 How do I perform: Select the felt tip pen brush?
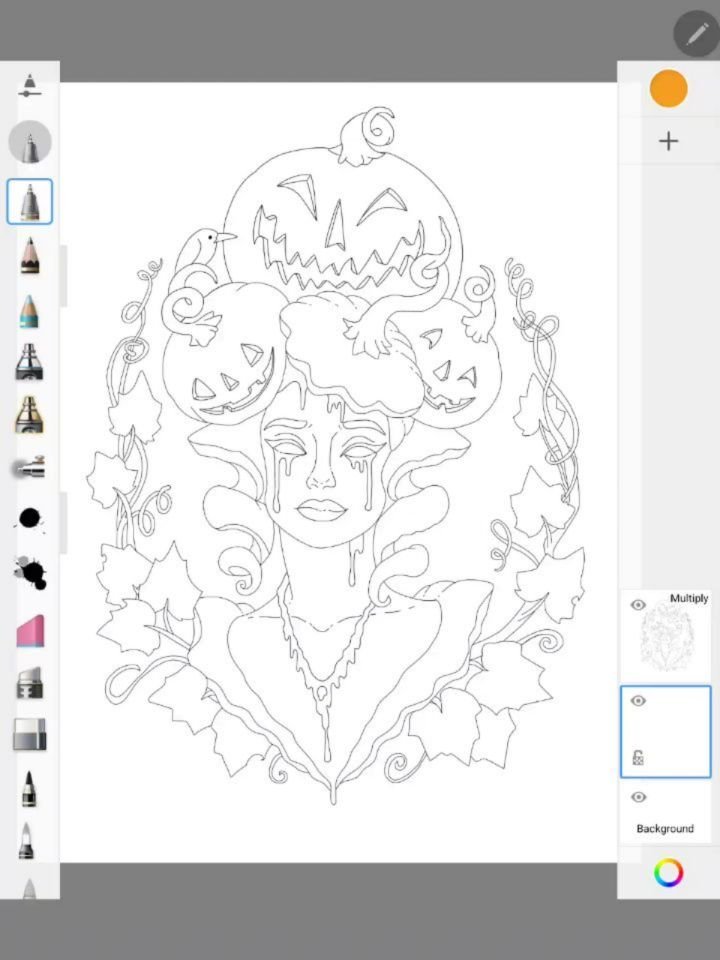[x=26, y=841]
